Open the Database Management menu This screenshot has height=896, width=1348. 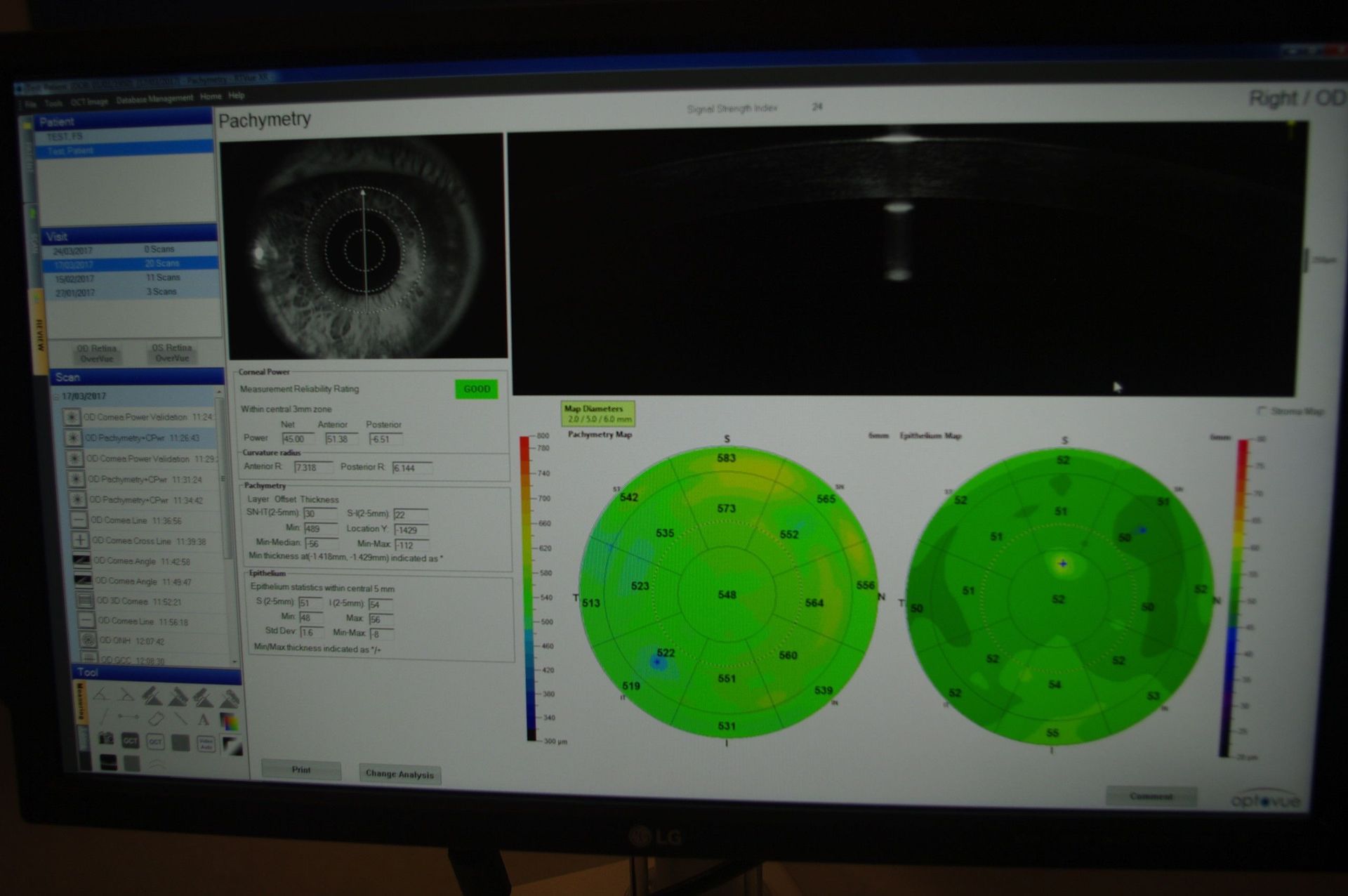coord(154,99)
